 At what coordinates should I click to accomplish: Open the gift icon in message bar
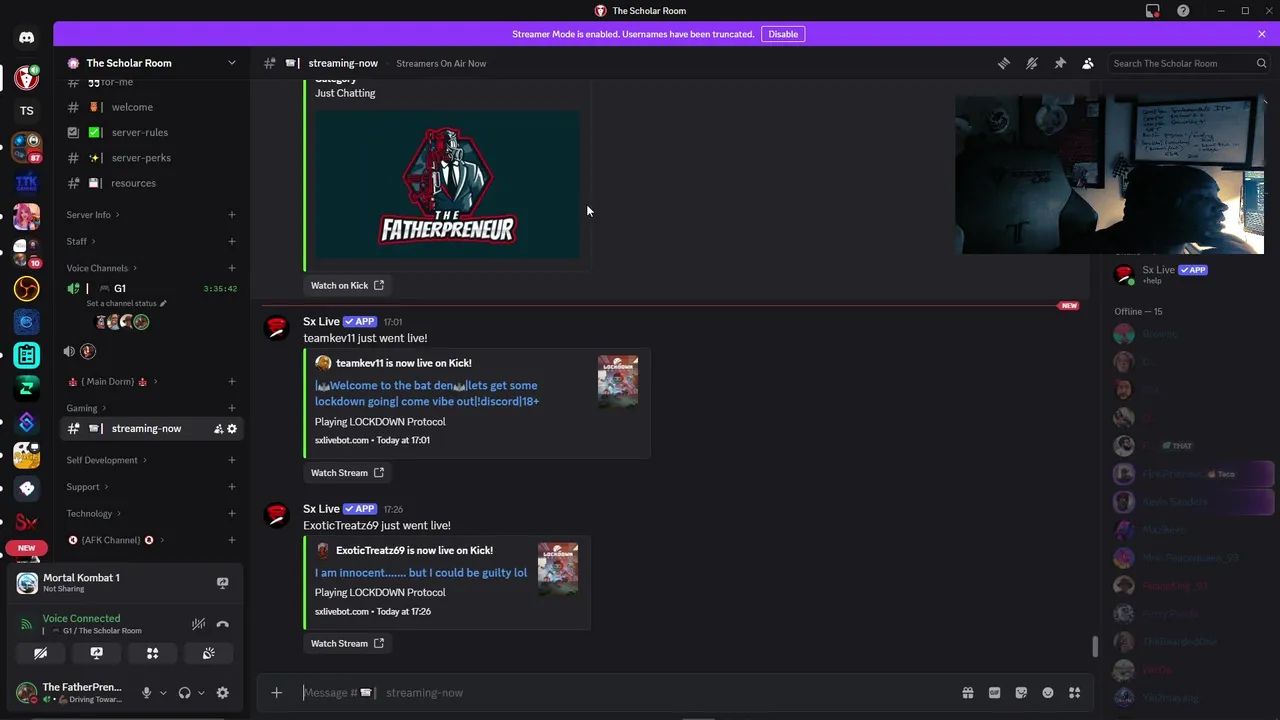[968, 692]
